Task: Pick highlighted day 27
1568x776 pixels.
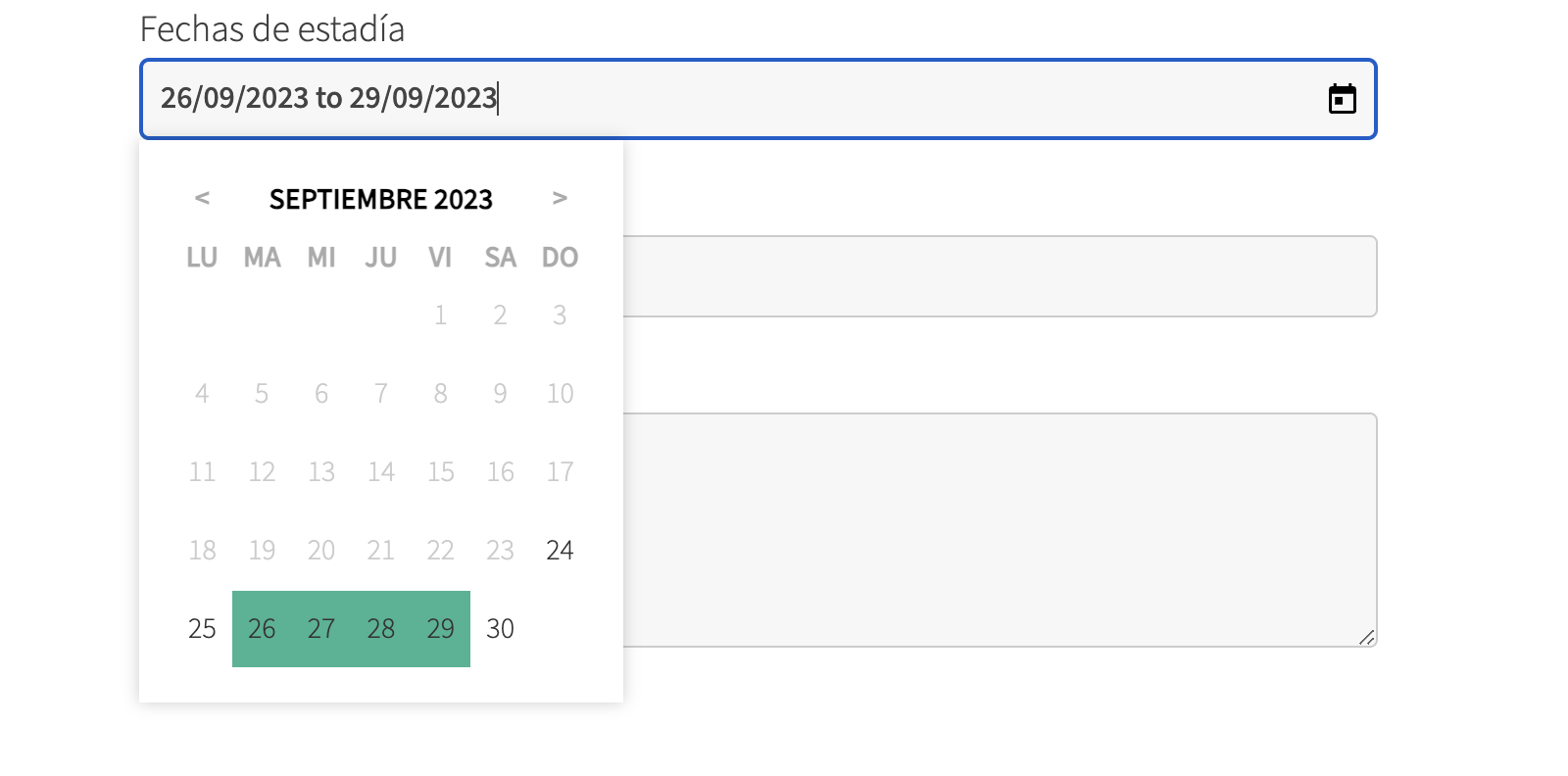Action: coord(321,629)
